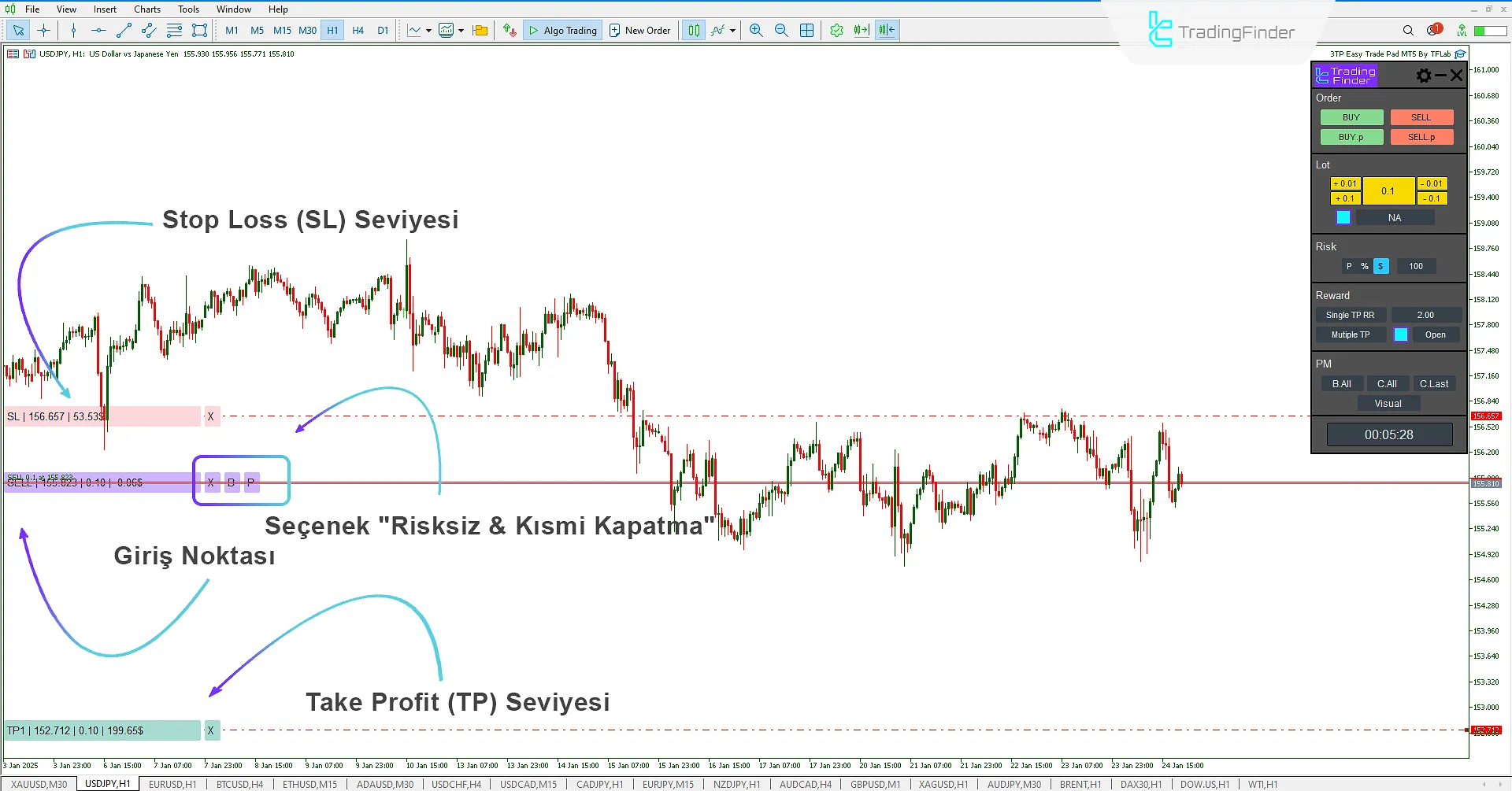The height and width of the screenshot is (791, 1512).
Task: Increase lot size with the +0.1 stepper
Action: (1346, 198)
